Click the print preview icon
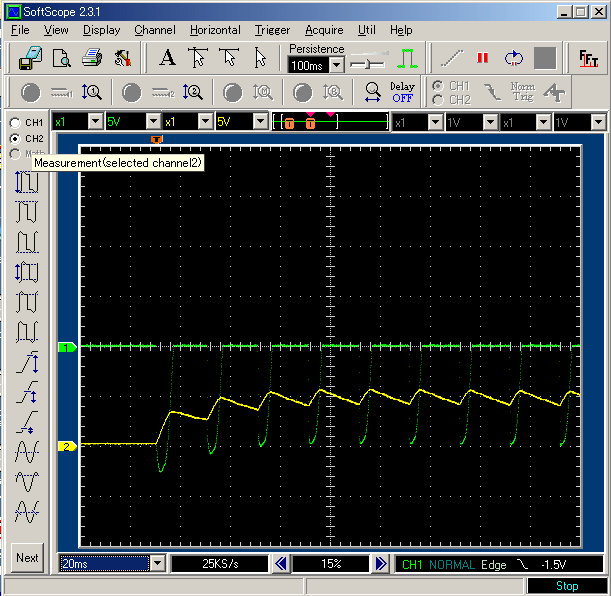The height and width of the screenshot is (596, 611). click(61, 58)
